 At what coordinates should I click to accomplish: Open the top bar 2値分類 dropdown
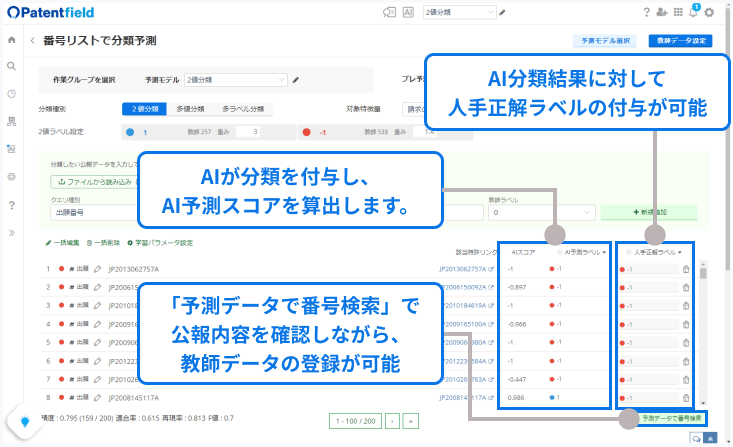click(460, 13)
